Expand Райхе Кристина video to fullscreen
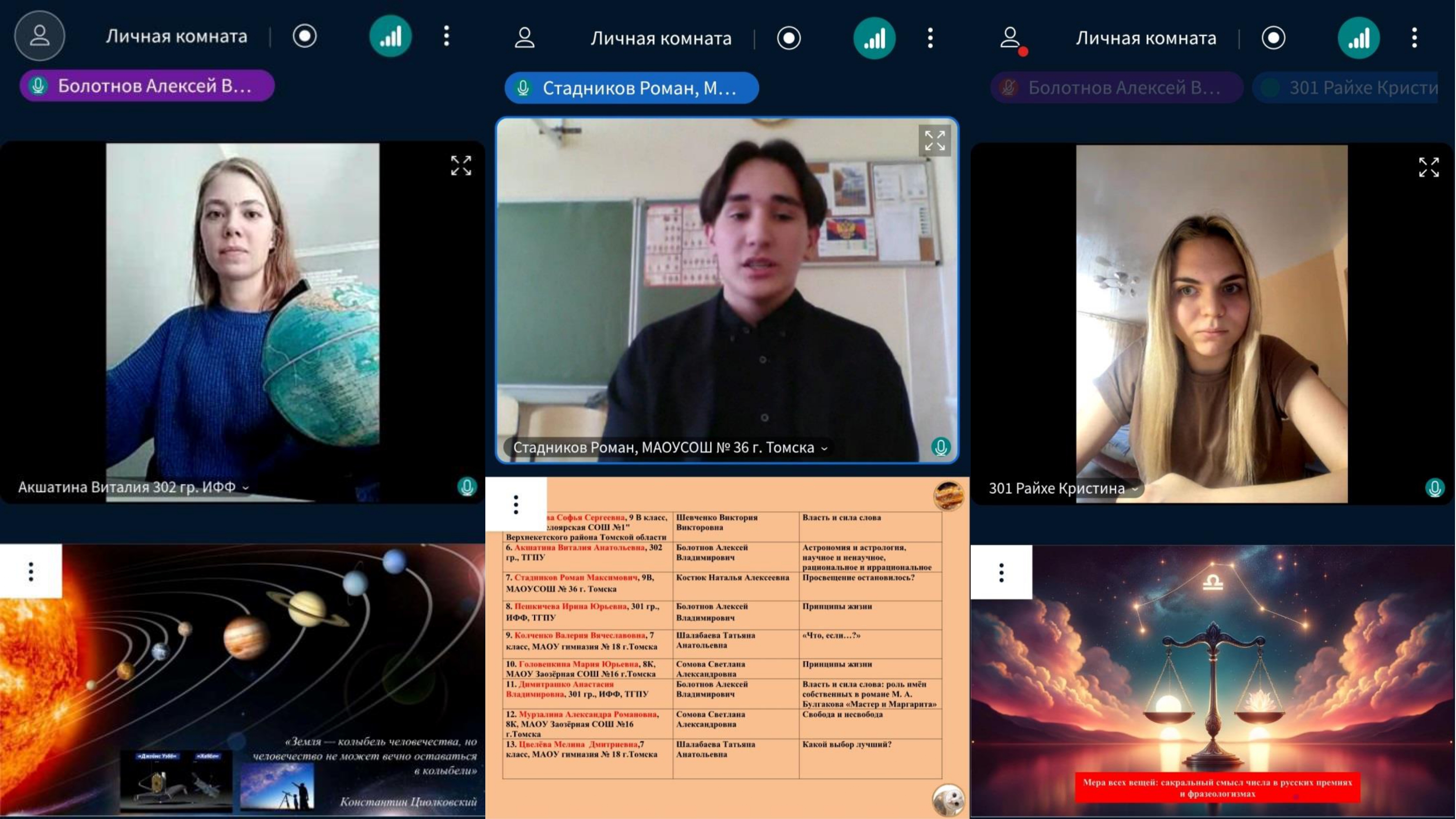This screenshot has height=819, width=1456. point(1429,167)
